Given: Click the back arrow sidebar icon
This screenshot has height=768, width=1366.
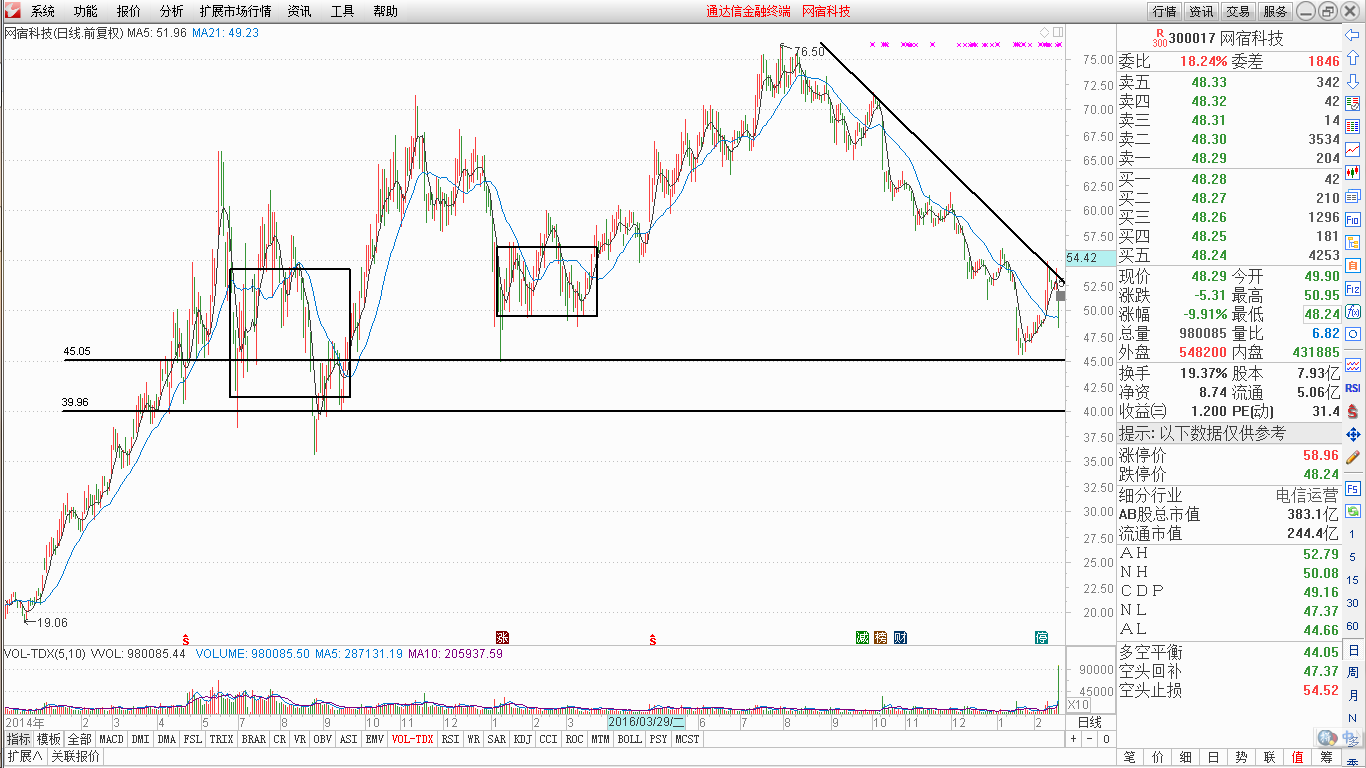Looking at the screenshot, I should tap(1353, 34).
